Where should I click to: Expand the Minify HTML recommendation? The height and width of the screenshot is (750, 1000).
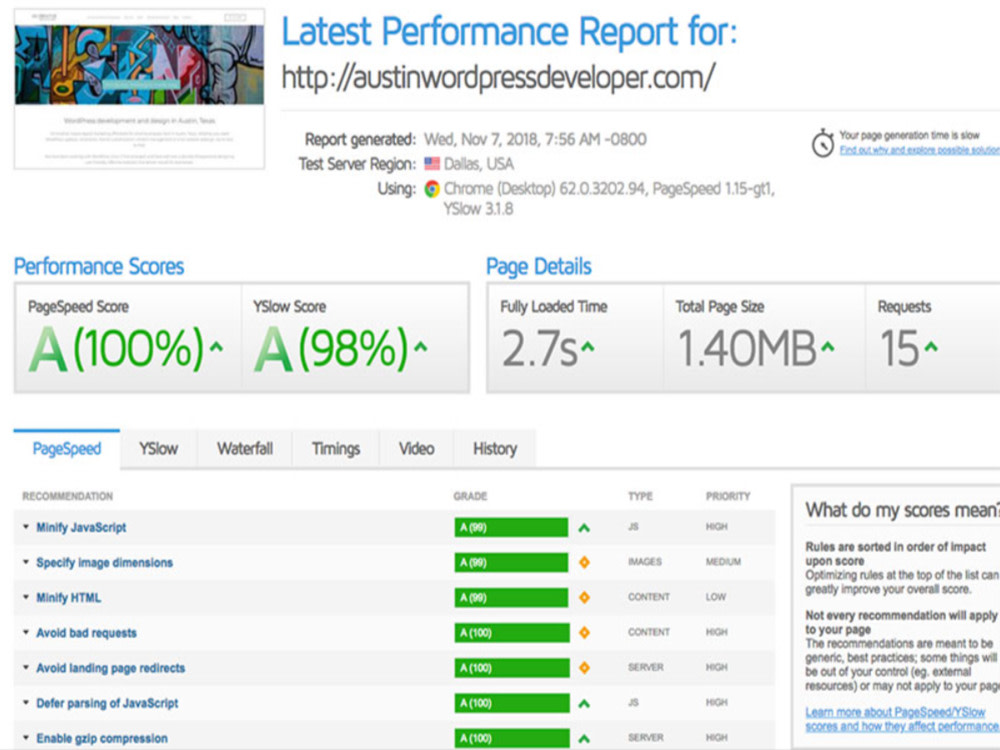(26, 597)
